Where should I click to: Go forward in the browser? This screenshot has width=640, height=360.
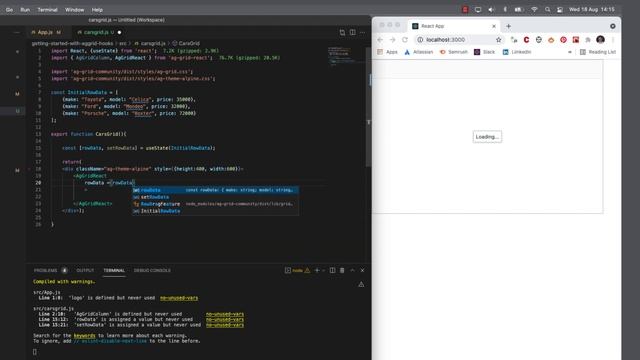[x=392, y=40]
